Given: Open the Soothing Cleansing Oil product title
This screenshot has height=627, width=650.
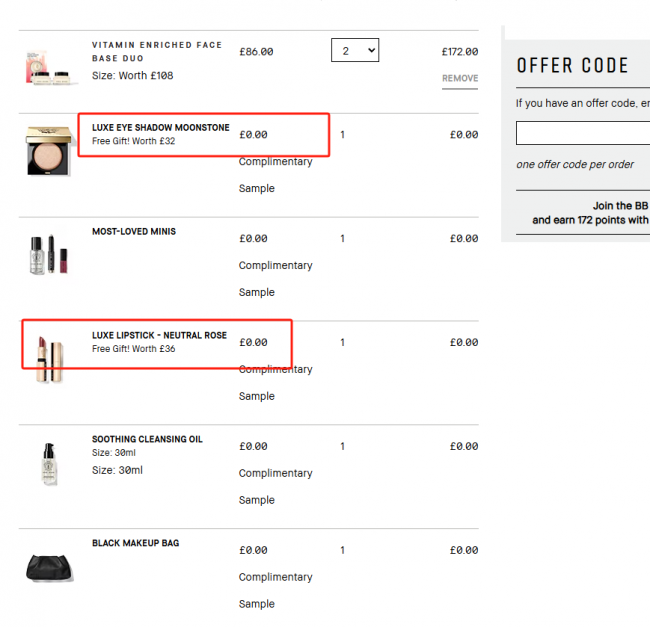Looking at the screenshot, I should pyautogui.click(x=147, y=439).
